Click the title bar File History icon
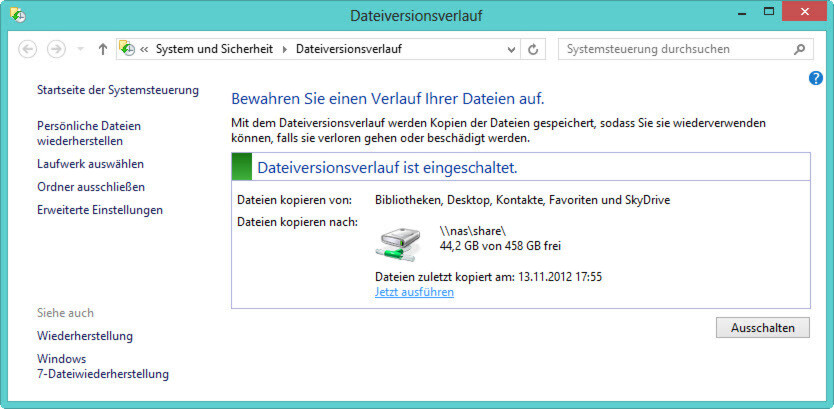This screenshot has height=409, width=834. [x=18, y=15]
